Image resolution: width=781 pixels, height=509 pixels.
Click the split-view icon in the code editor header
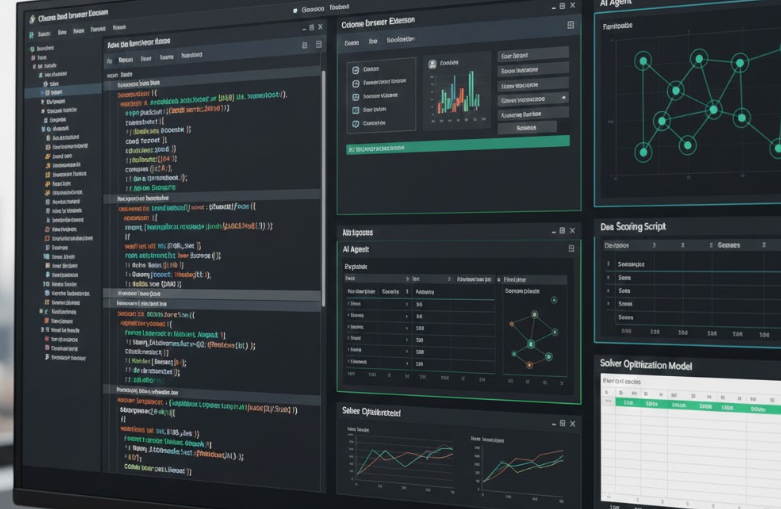[x=304, y=44]
